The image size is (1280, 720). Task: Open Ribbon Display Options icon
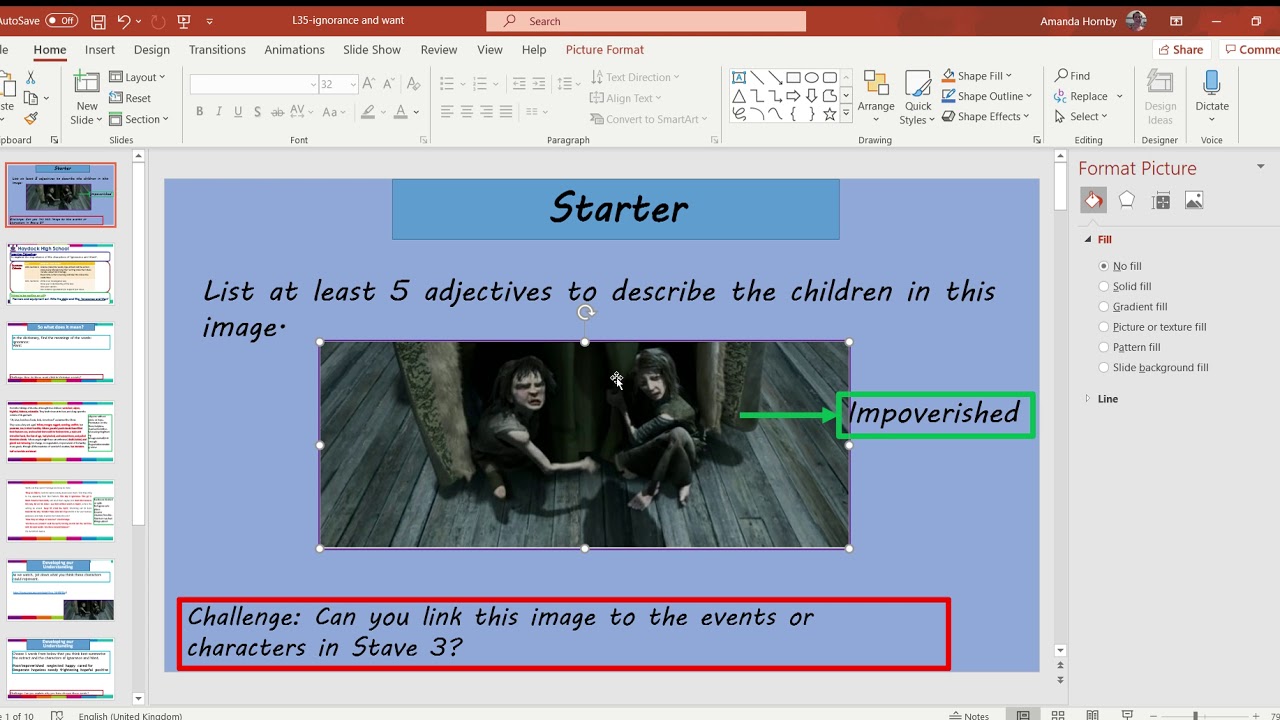(x=1177, y=21)
